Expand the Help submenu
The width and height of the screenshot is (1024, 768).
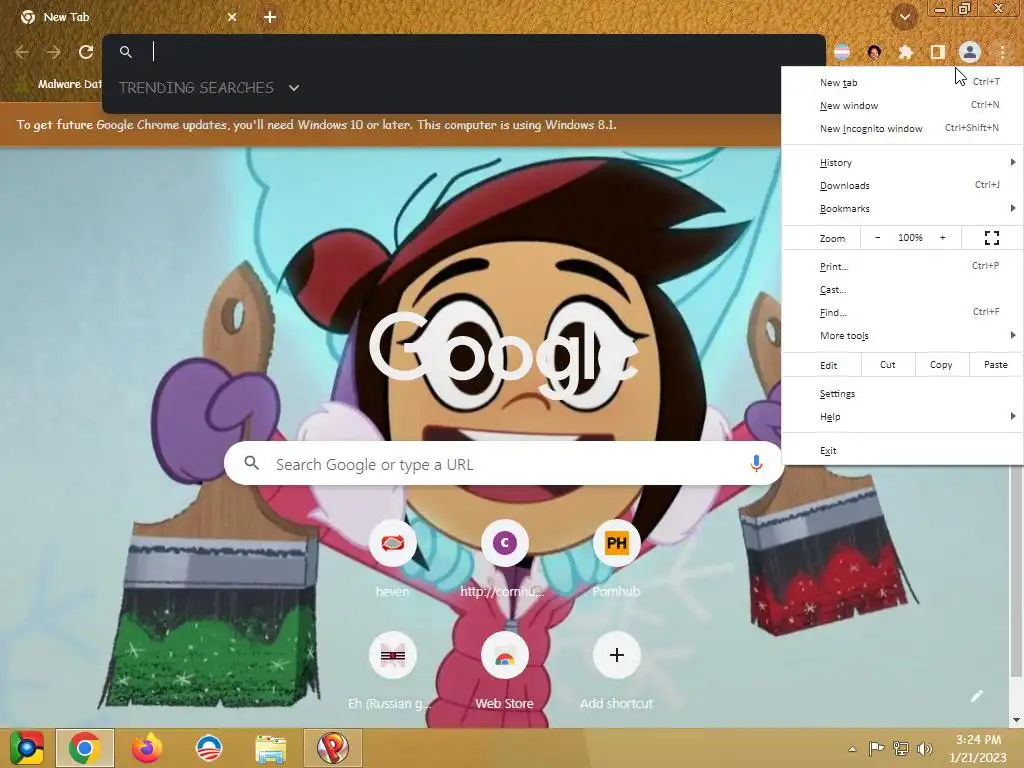903,417
